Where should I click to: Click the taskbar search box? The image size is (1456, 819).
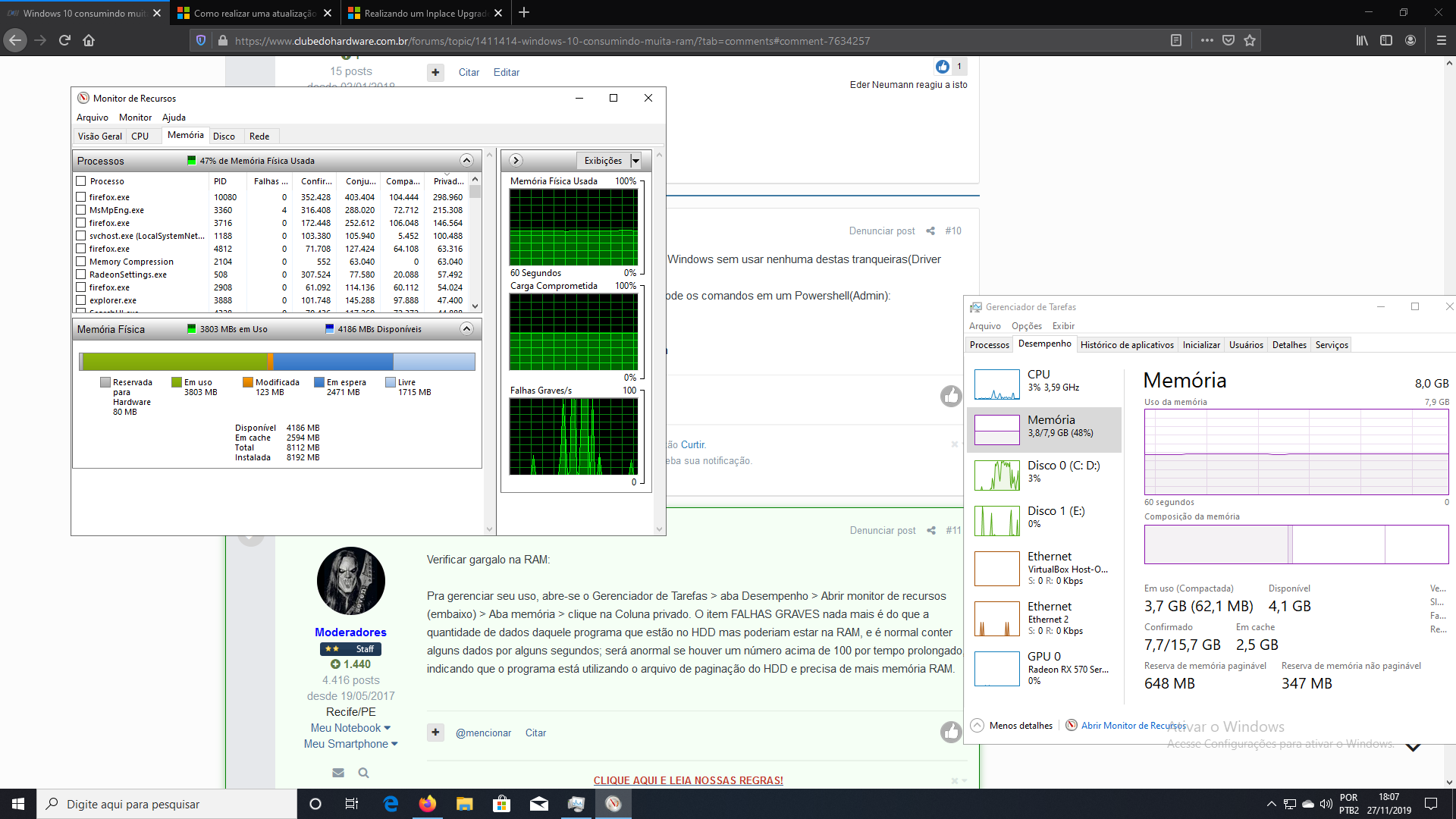[x=167, y=804]
